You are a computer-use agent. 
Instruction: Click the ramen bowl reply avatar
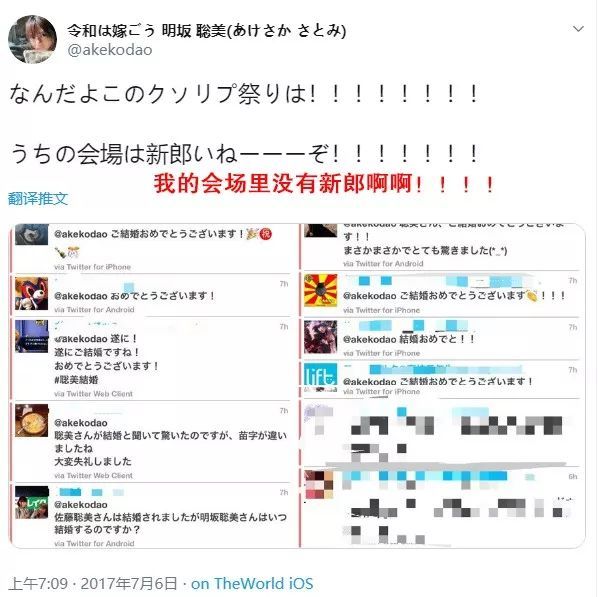[x=32, y=420]
